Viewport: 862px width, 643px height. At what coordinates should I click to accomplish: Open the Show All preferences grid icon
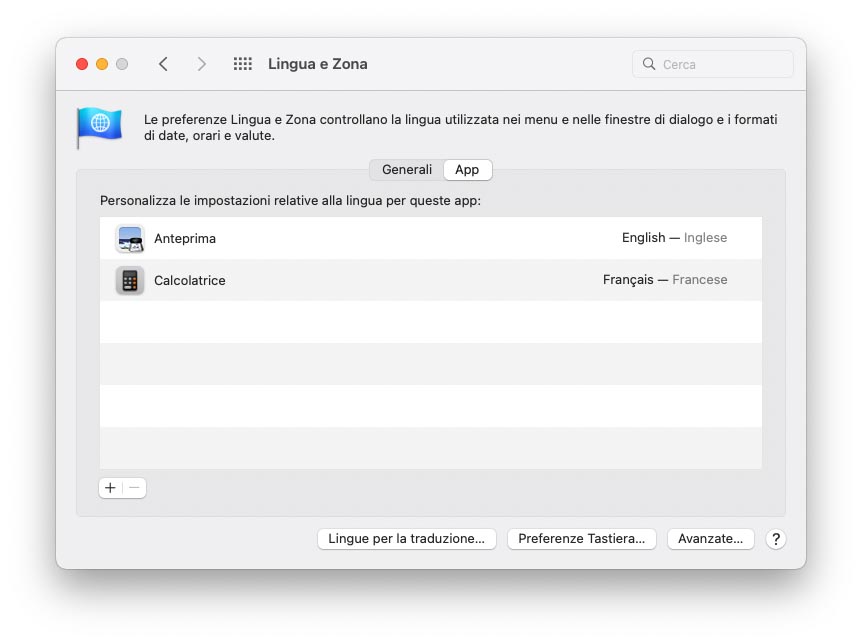(242, 63)
